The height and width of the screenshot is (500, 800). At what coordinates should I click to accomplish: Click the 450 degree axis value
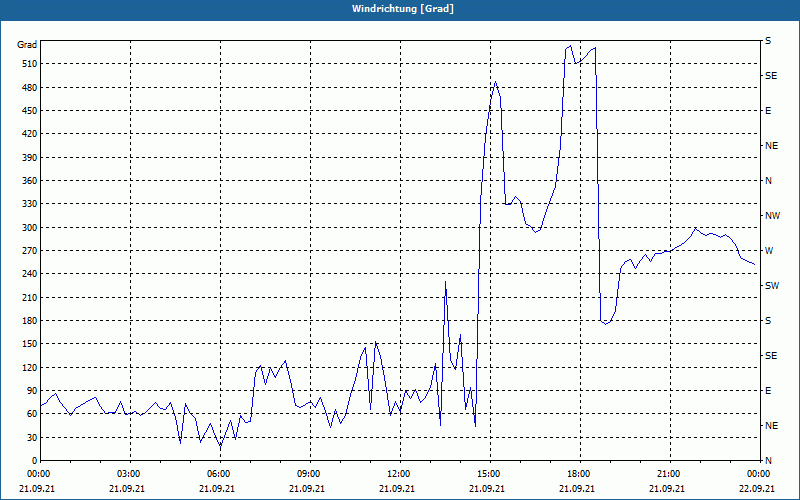point(30,111)
